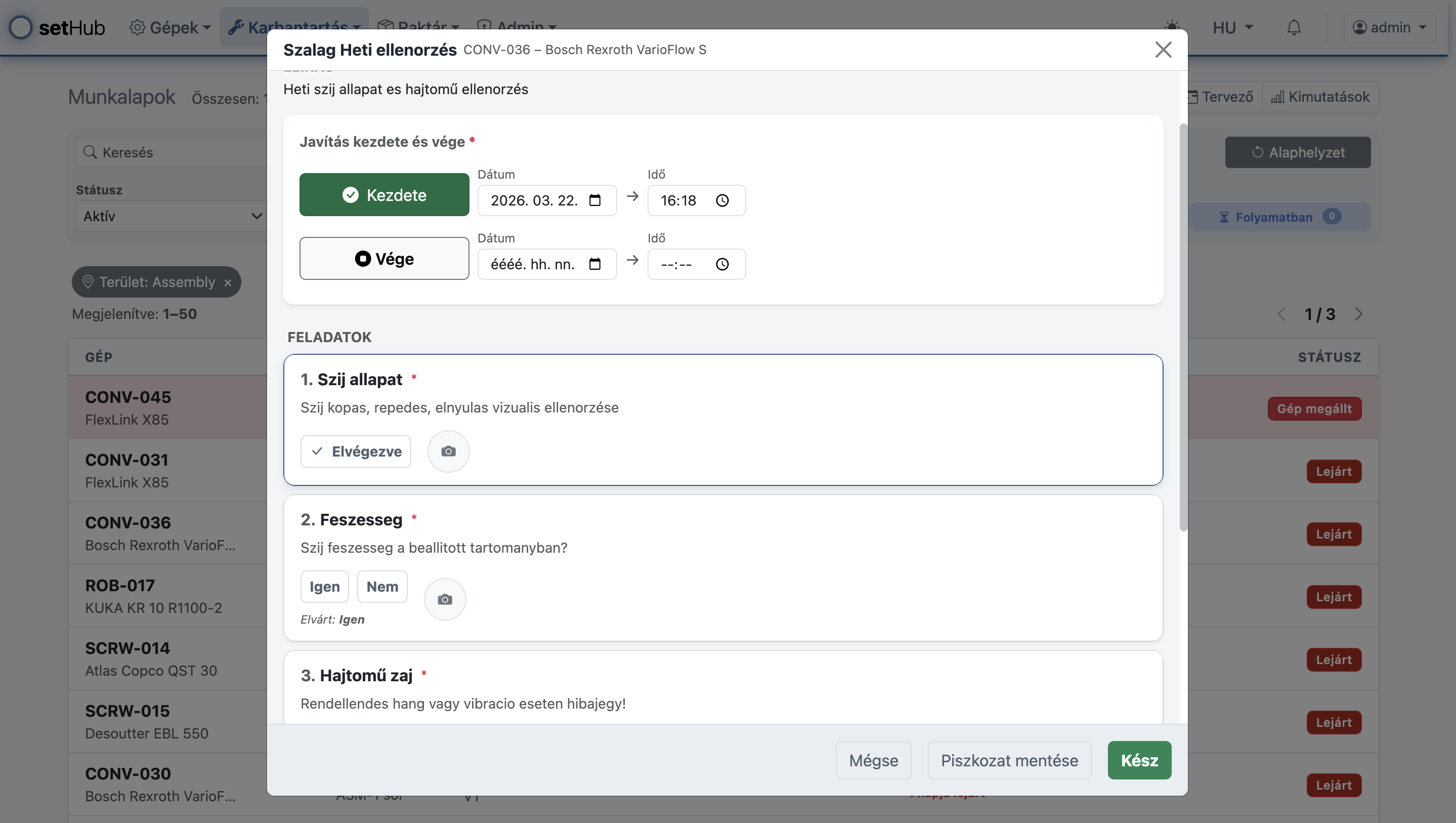Viewport: 1456px width, 823px height.
Task: Open calendar picker on start date field
Action: (594, 200)
